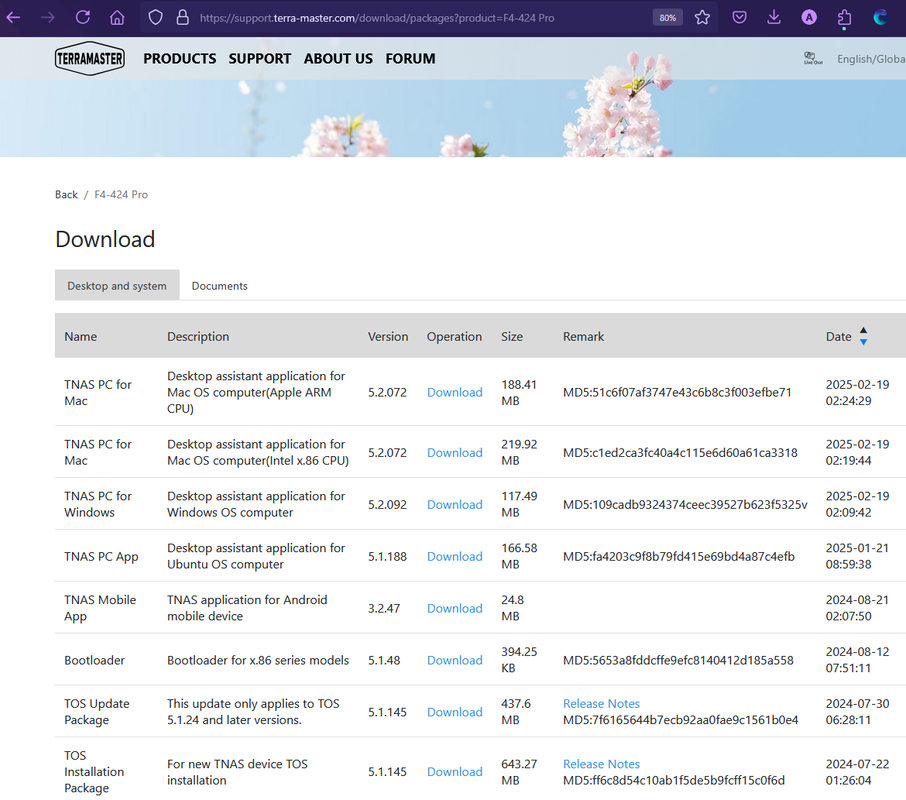
Task: Reset the 80% zoom indicator
Action: coord(667,17)
